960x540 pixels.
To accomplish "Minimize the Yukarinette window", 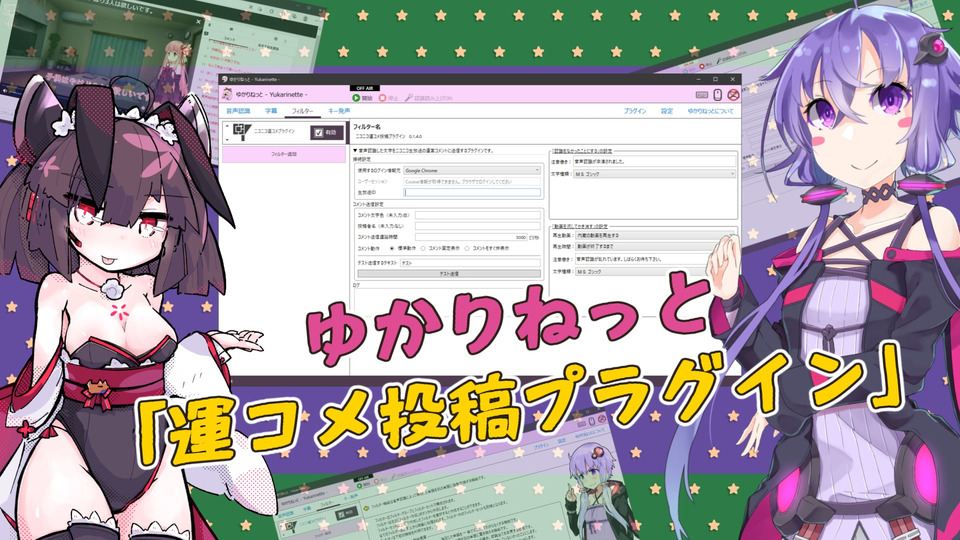I will [699, 79].
